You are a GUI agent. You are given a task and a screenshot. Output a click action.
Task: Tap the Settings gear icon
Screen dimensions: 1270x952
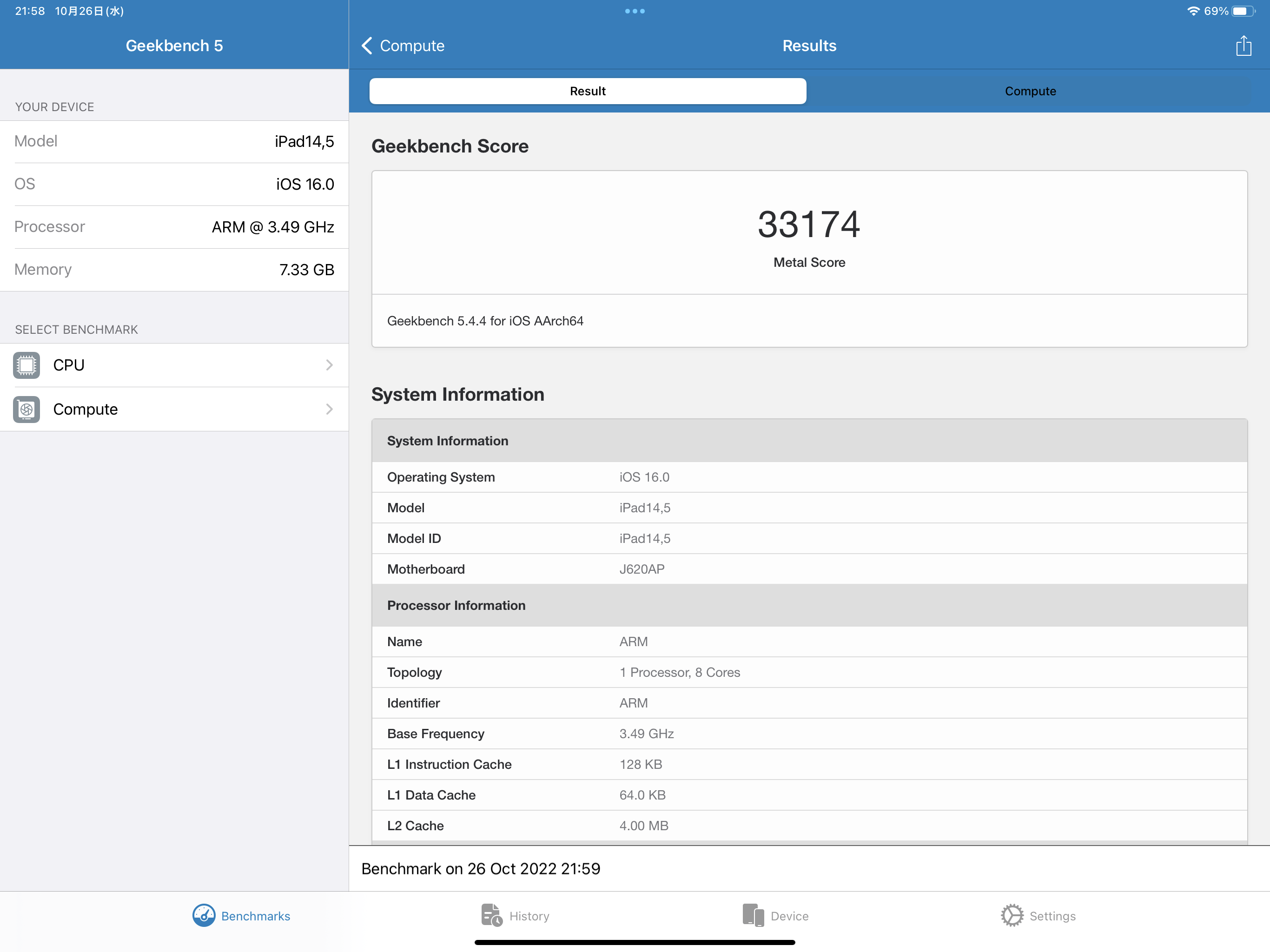[x=1012, y=915]
